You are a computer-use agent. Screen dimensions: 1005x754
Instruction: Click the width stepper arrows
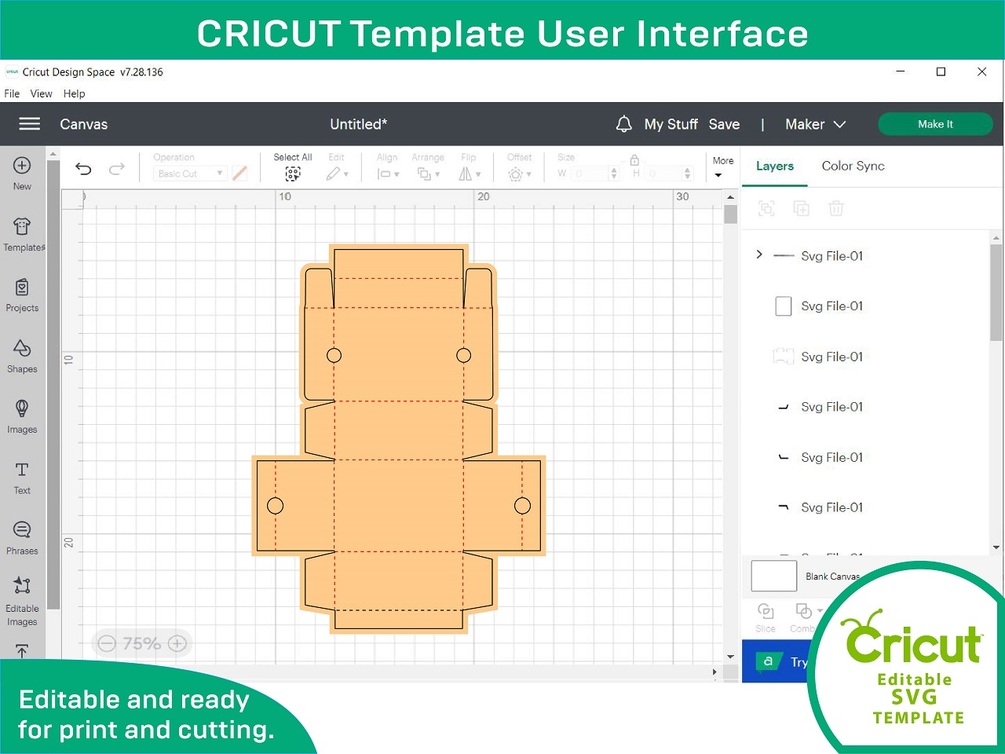click(x=614, y=173)
